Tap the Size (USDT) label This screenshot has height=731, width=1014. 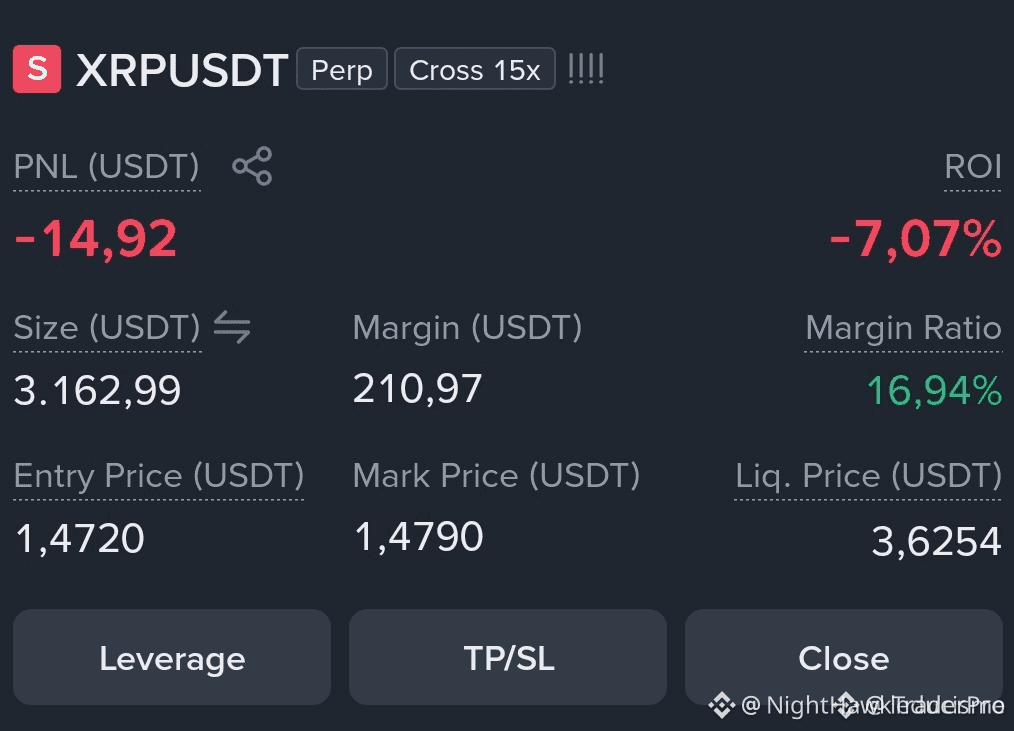pyautogui.click(x=107, y=327)
